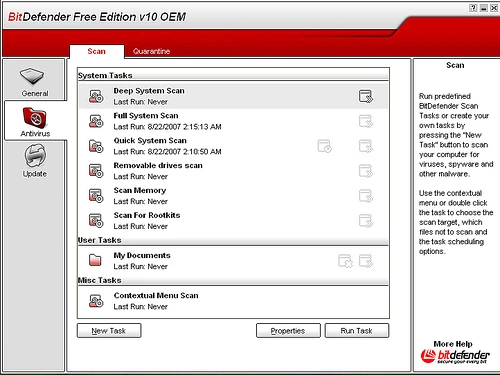Click run icon for Scan Memory
500x375 pixels.
coord(366,196)
